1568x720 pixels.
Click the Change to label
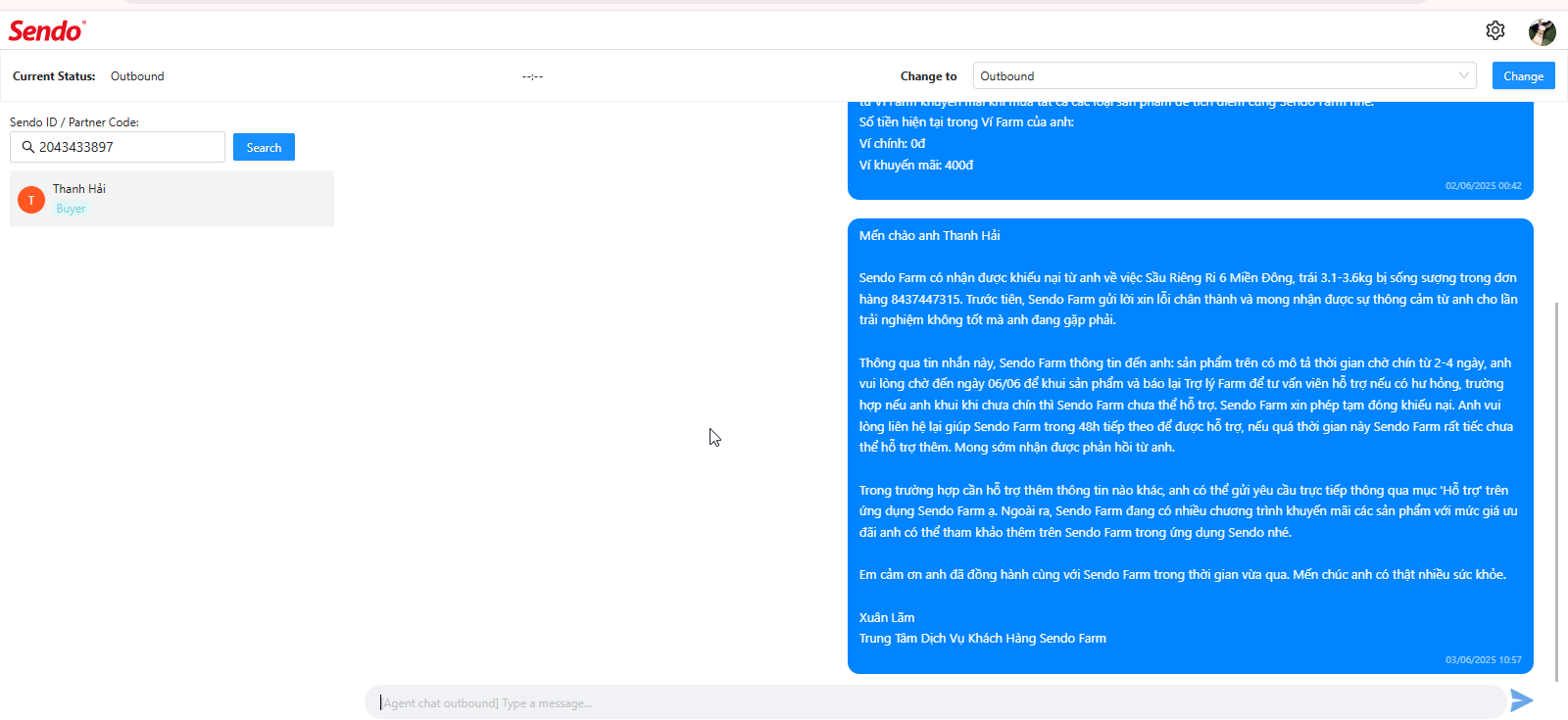coord(928,76)
